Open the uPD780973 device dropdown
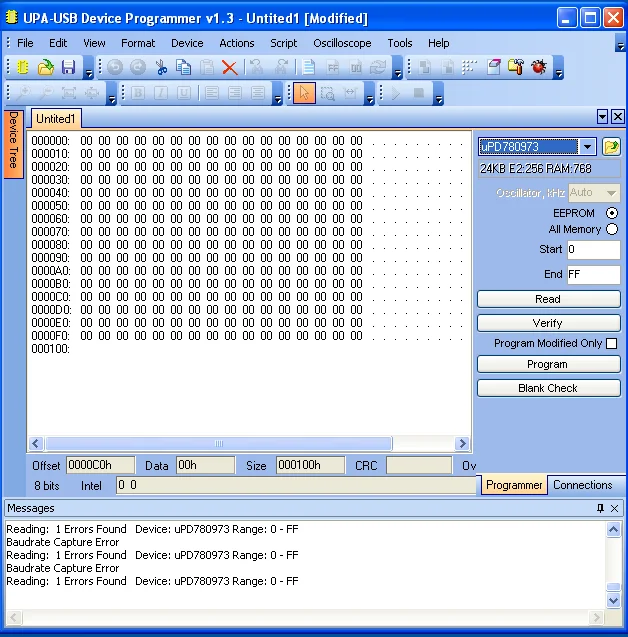Viewport: 628px width, 637px height. (587, 147)
